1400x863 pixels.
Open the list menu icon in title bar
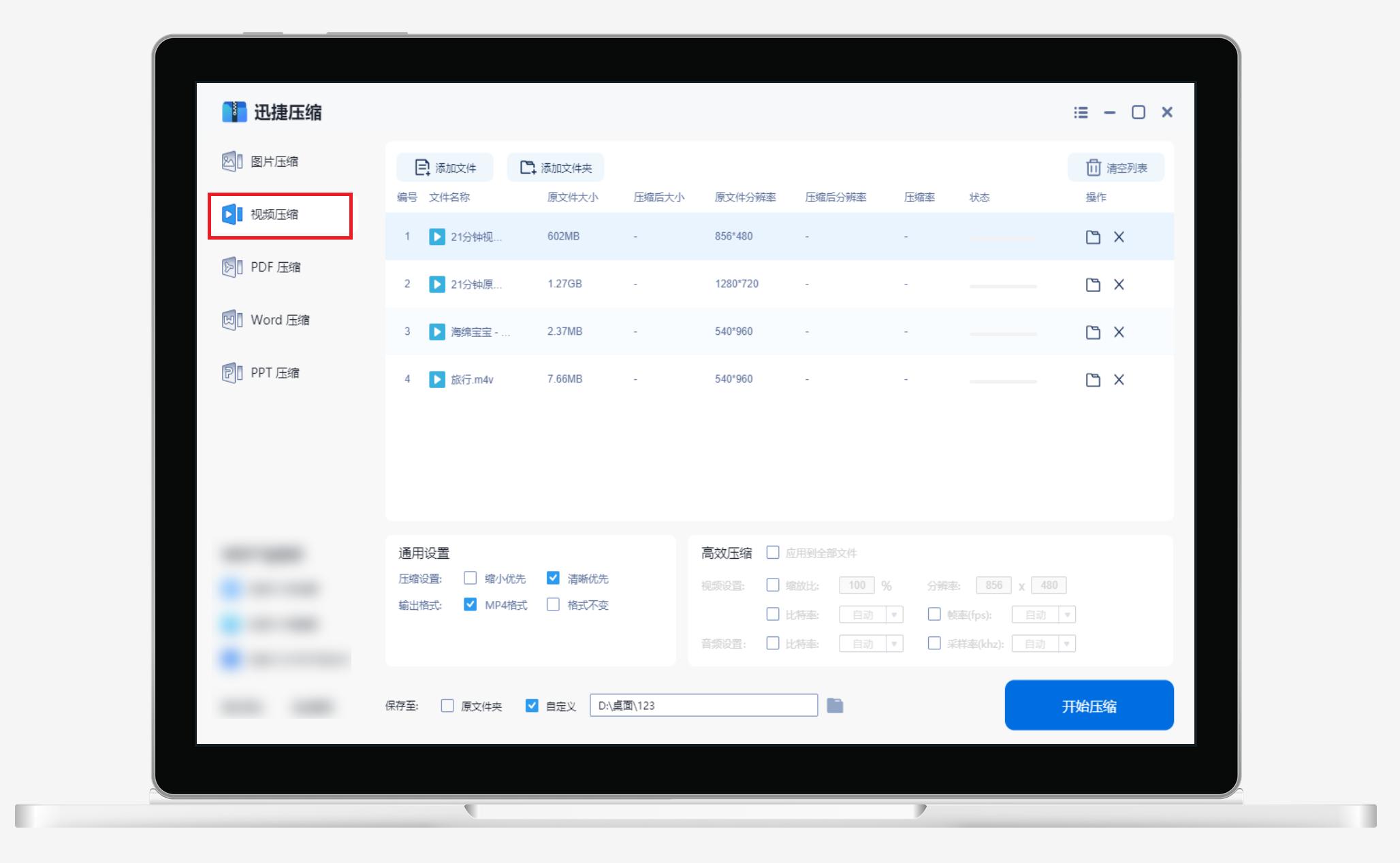1081,112
